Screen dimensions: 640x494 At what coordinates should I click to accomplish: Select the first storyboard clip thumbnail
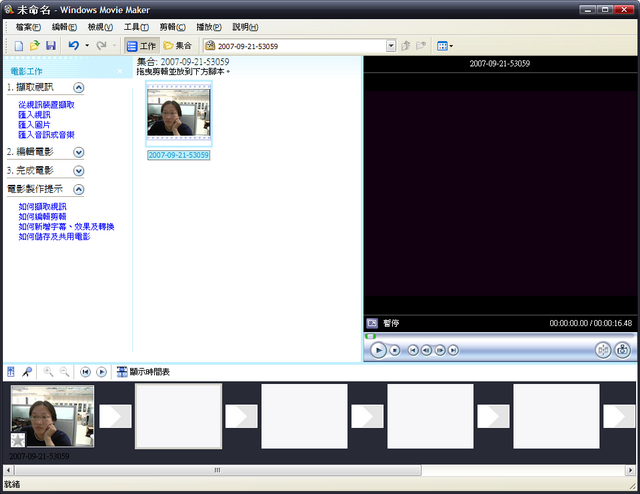point(52,416)
